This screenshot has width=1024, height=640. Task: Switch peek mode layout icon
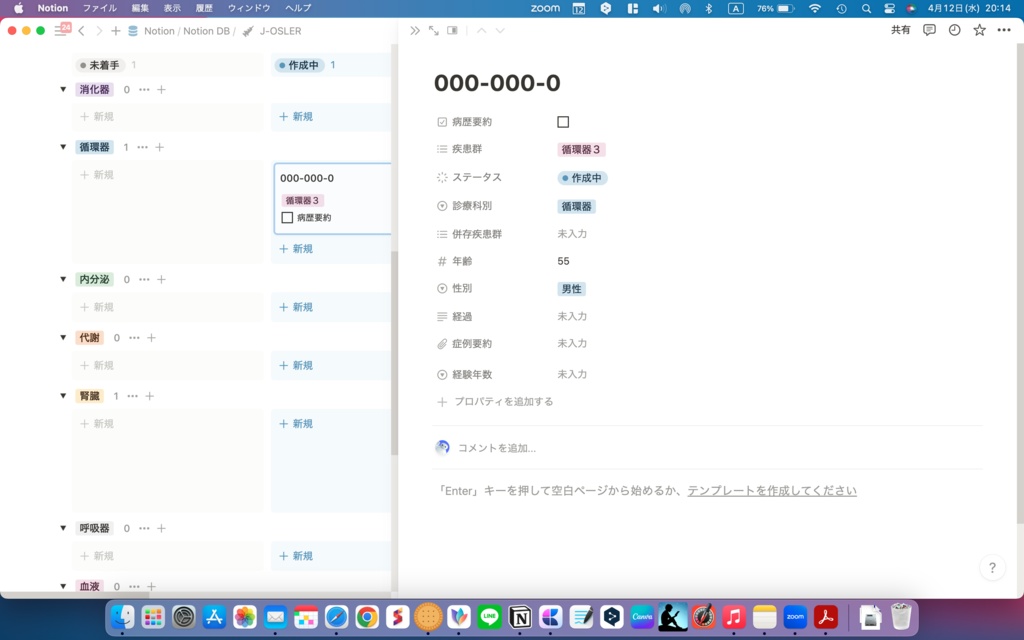tap(452, 31)
